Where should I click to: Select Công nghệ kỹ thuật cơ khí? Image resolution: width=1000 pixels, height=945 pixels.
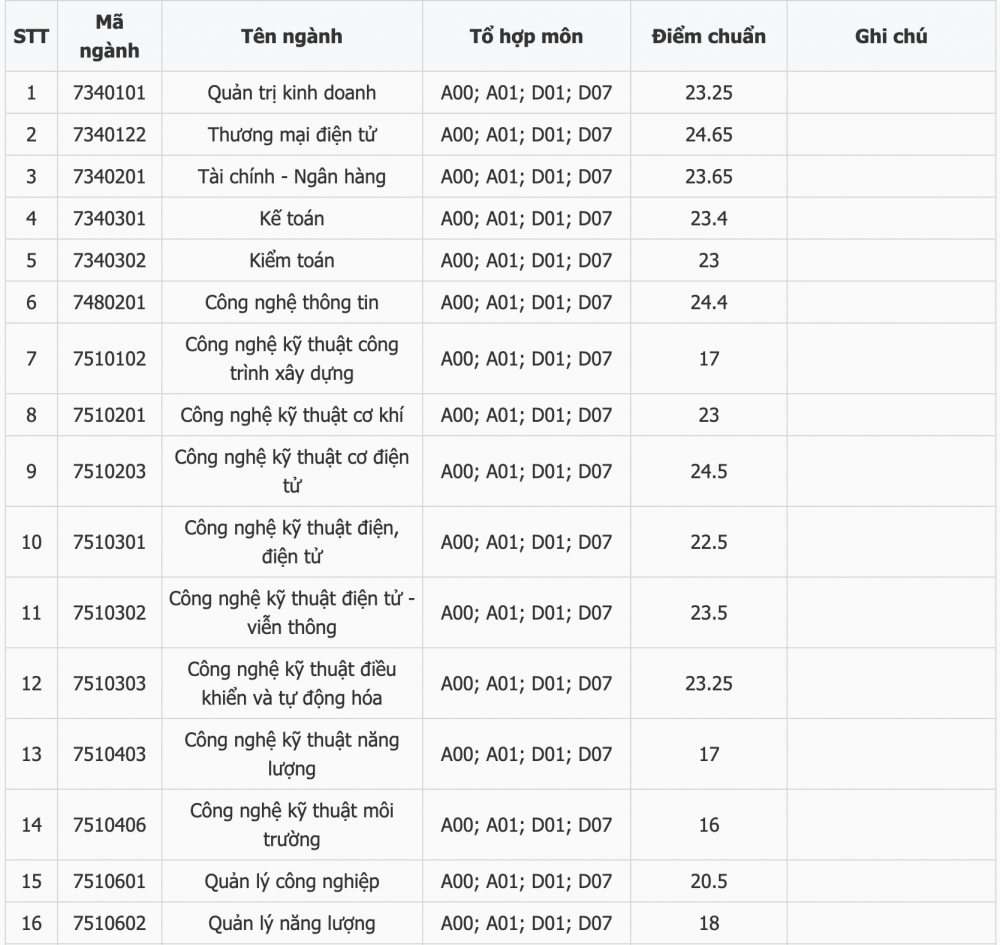[291, 415]
